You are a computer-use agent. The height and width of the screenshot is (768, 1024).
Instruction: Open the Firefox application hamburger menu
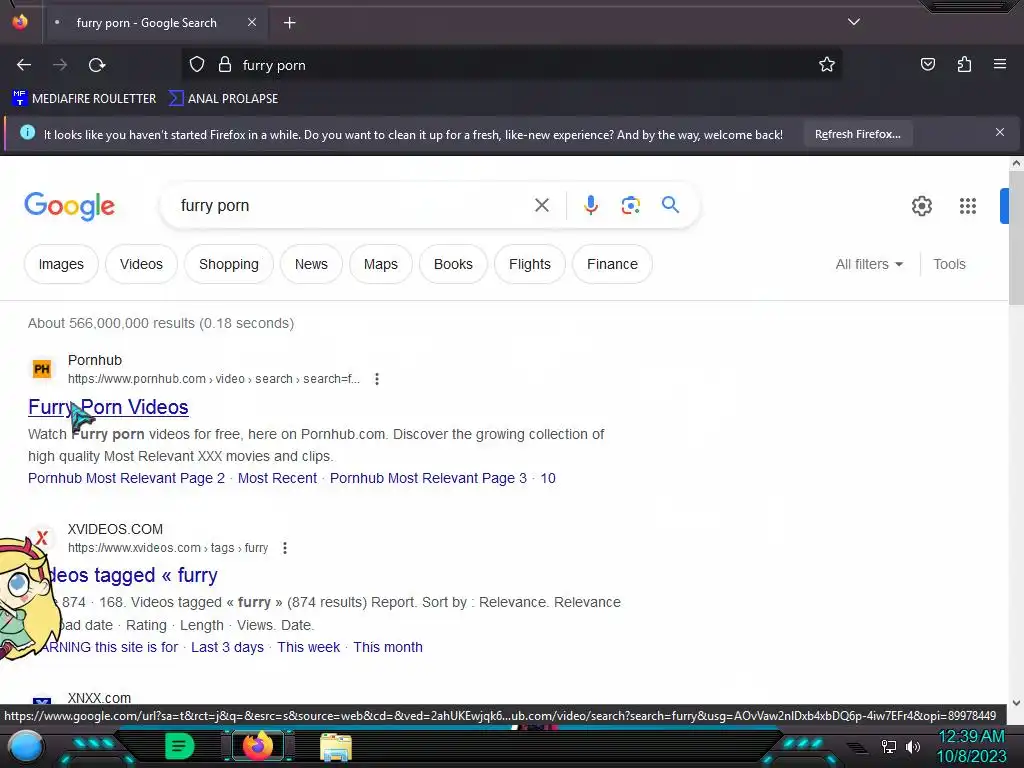(999, 64)
